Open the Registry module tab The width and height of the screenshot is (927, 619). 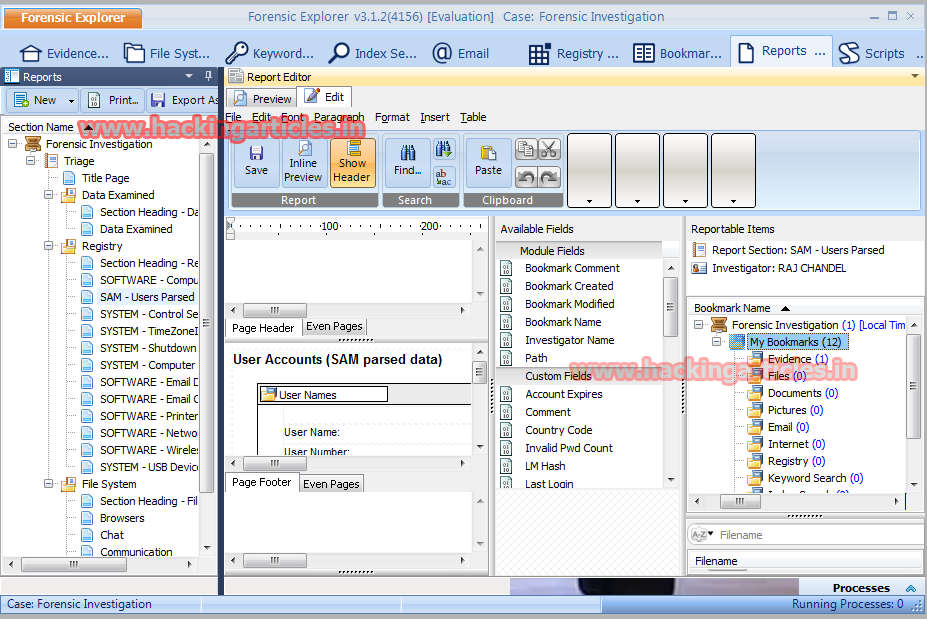pyautogui.click(x=573, y=53)
